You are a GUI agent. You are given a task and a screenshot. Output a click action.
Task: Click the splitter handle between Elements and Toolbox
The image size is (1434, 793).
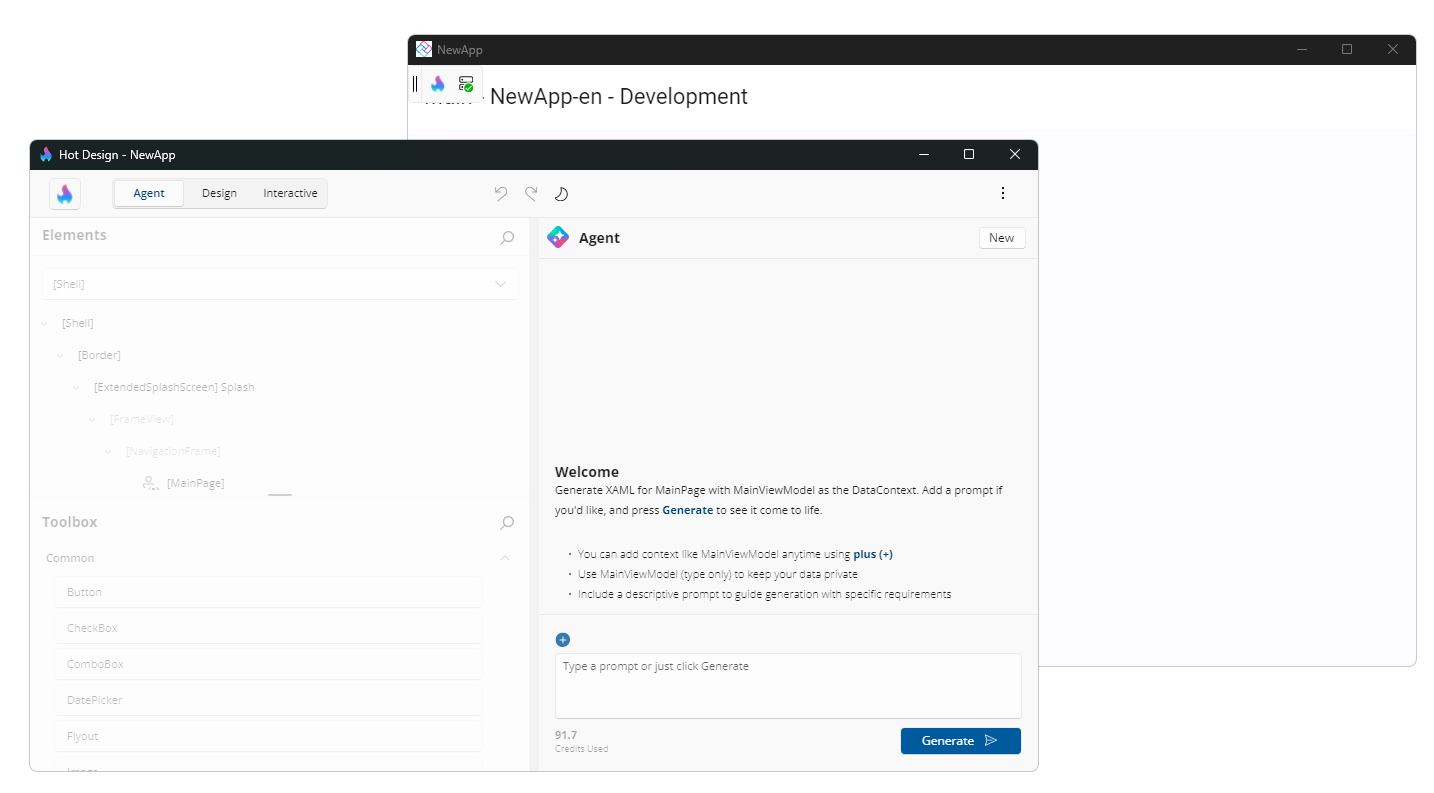(280, 495)
